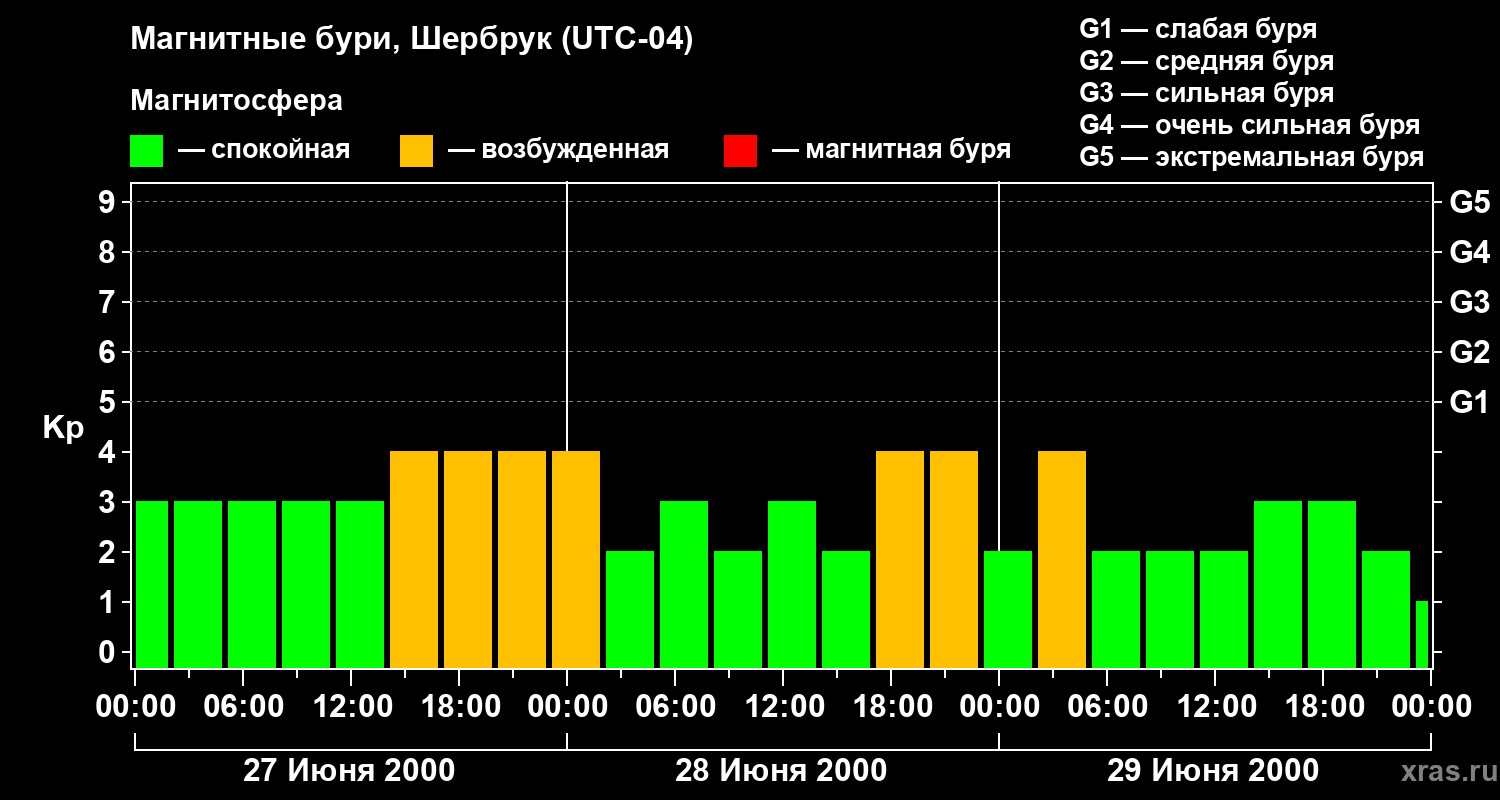Click the '06:00' time label under 29 June
This screenshot has height=800, width=1500.
pyautogui.click(x=1107, y=707)
